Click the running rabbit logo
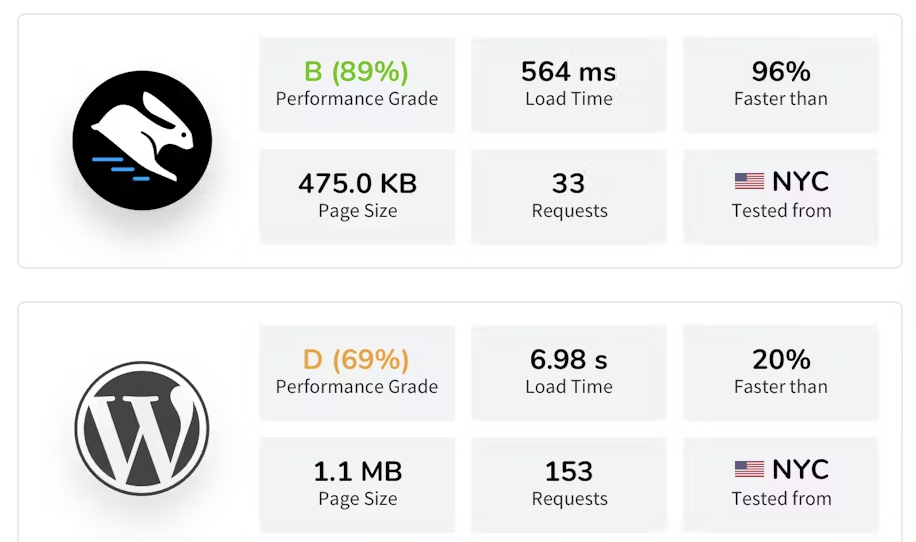 [142, 140]
